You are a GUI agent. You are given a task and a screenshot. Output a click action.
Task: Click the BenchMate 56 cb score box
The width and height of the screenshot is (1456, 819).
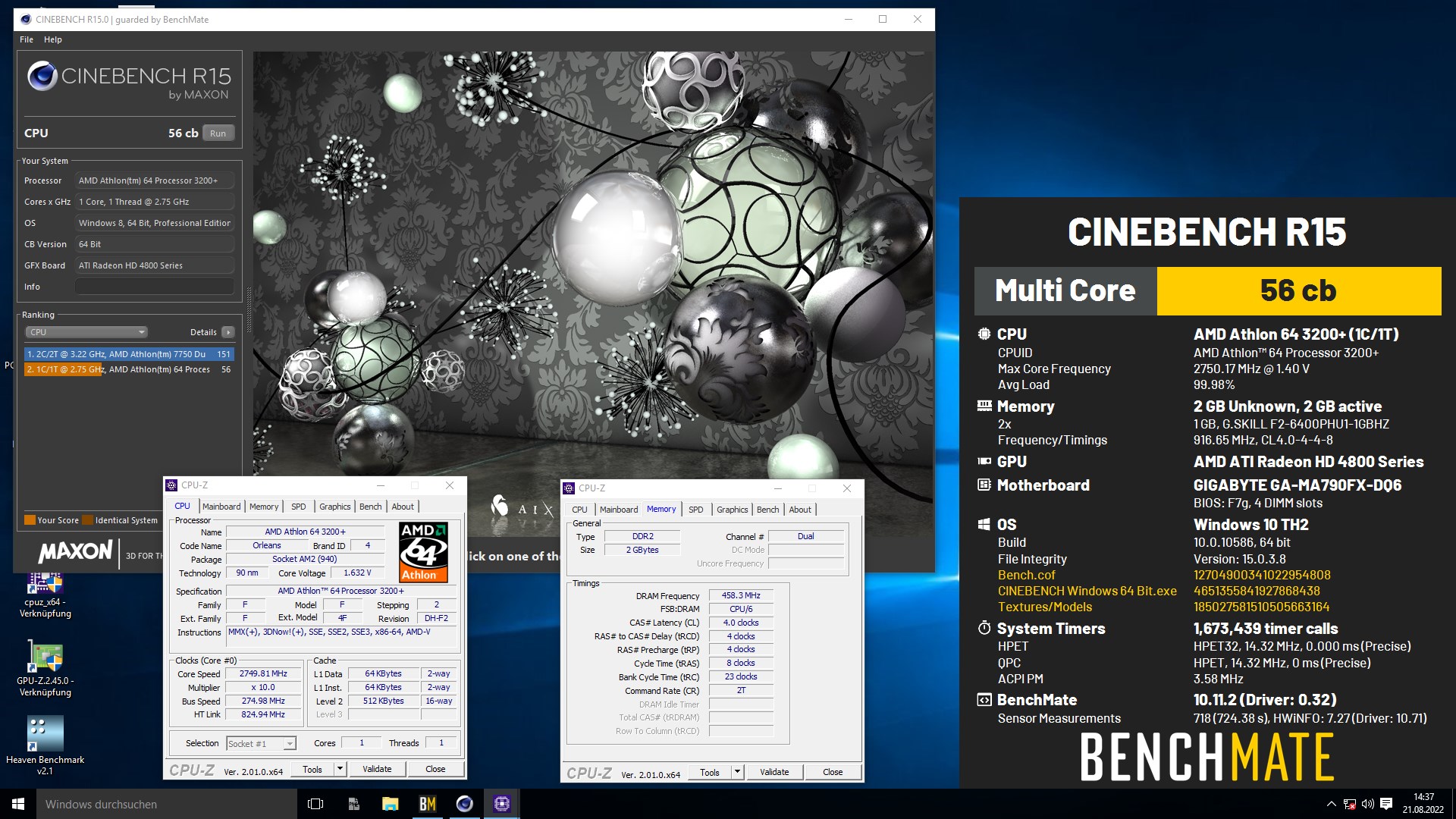click(1298, 290)
